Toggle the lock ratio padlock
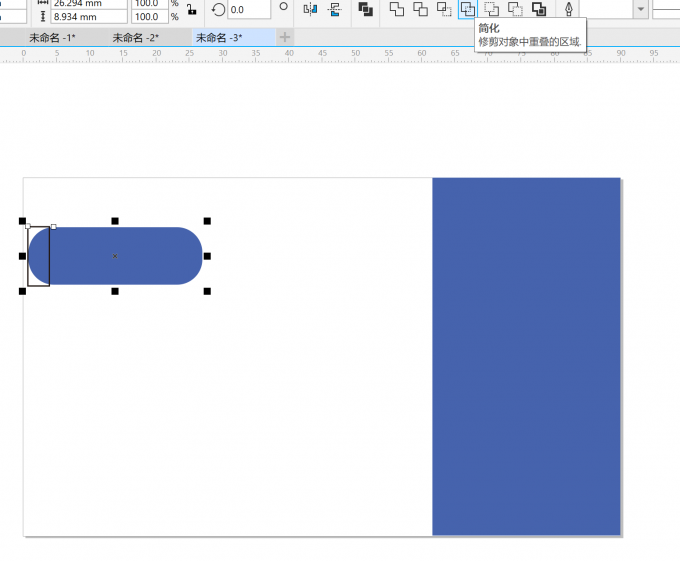This screenshot has height=561, width=680. tap(191, 10)
